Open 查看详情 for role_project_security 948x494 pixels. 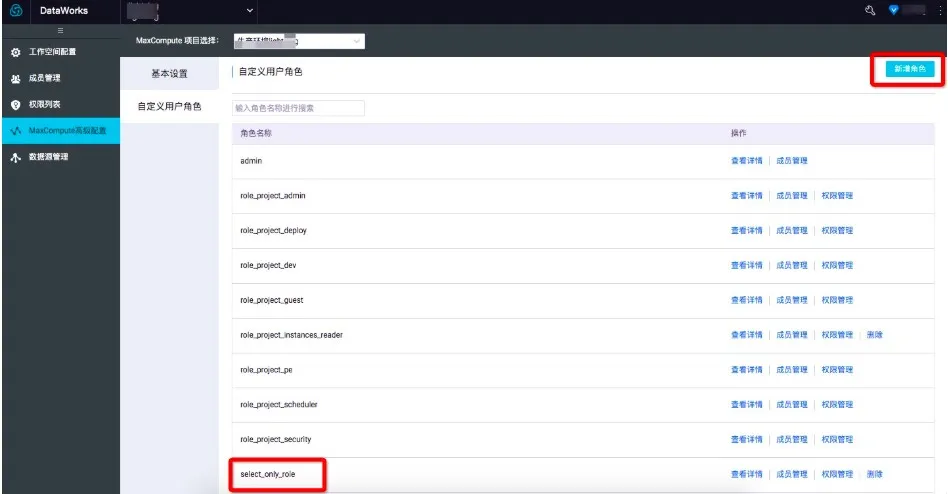747,440
